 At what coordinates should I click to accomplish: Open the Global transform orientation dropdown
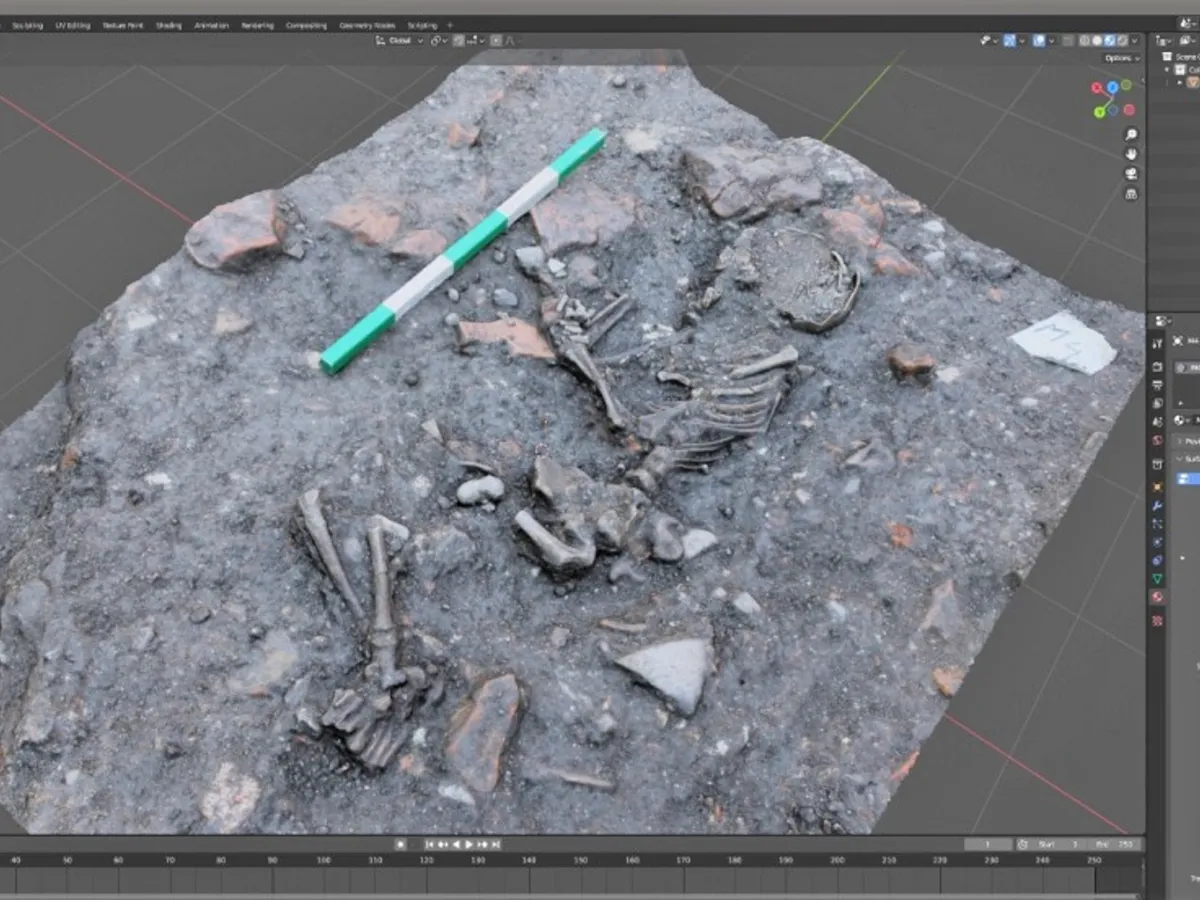coord(399,40)
